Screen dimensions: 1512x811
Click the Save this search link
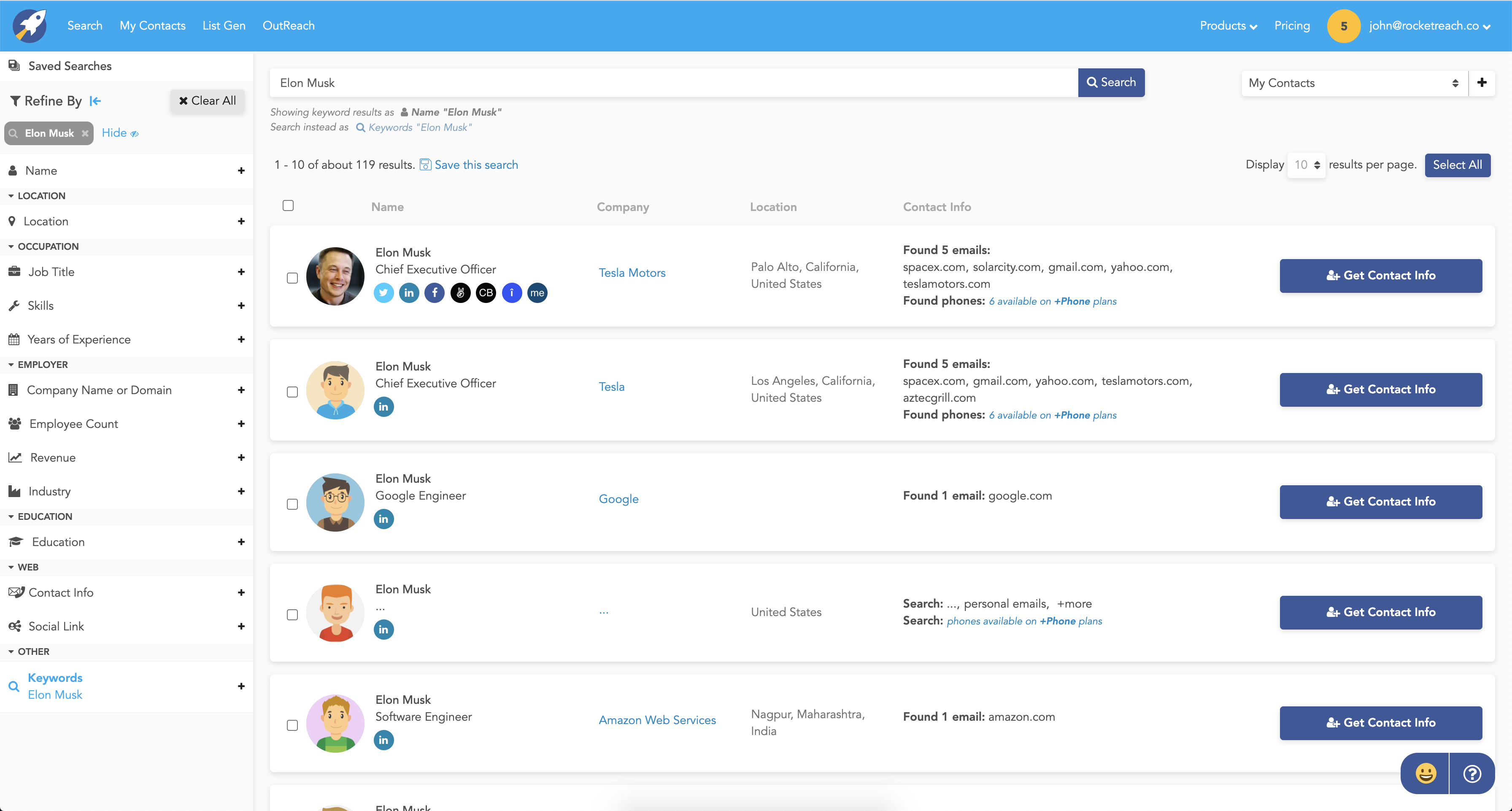click(476, 165)
